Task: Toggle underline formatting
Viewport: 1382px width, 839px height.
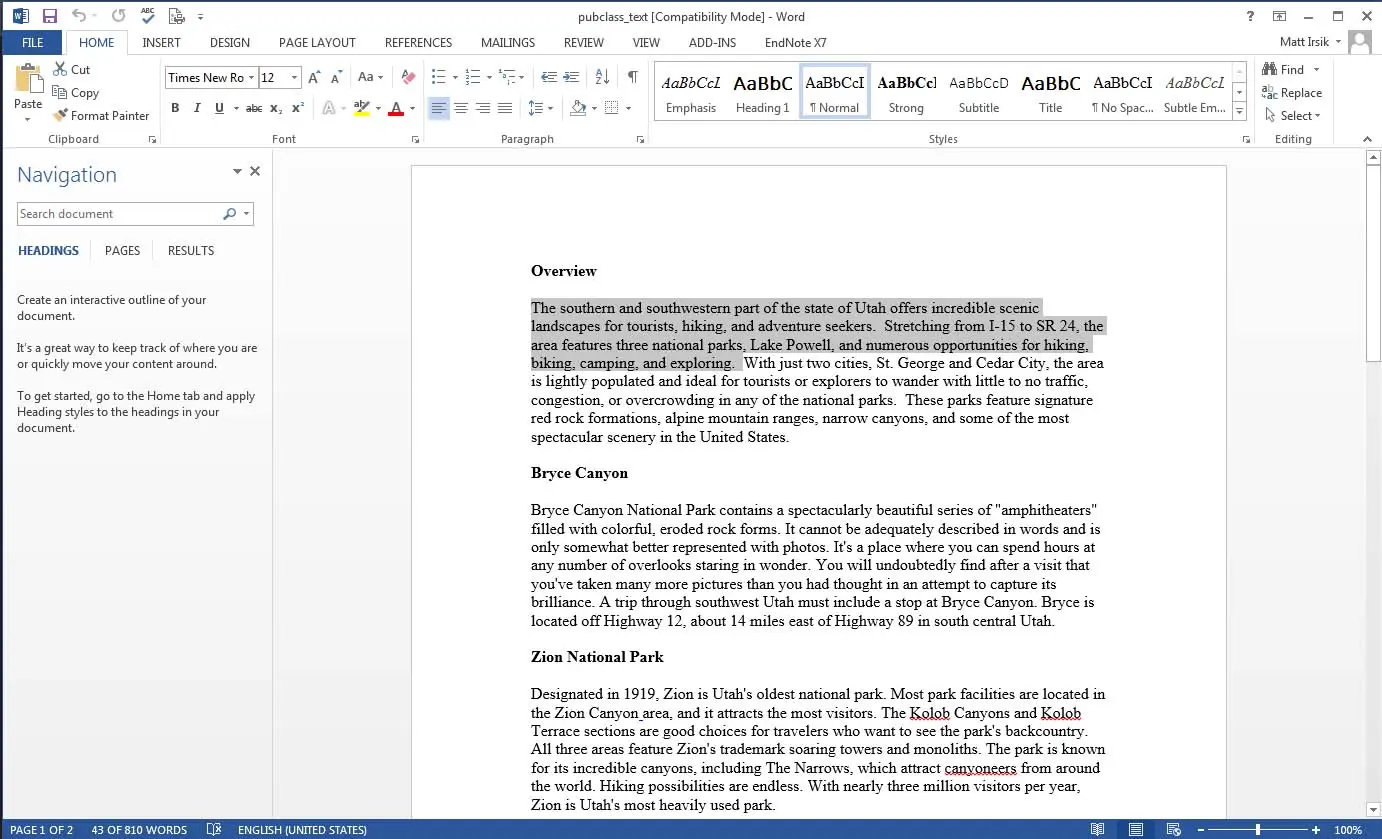Action: (218, 108)
